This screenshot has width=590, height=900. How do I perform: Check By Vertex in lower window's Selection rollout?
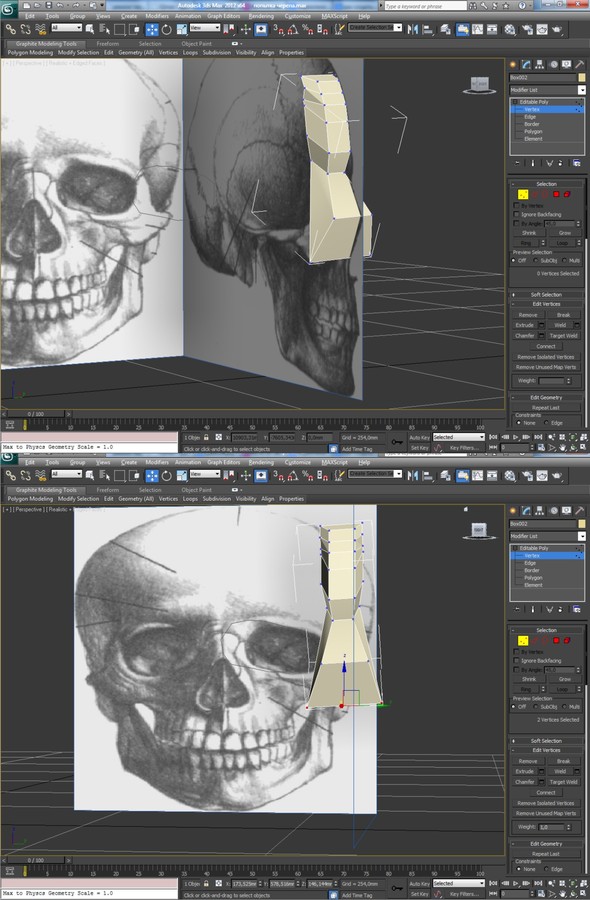click(516, 652)
